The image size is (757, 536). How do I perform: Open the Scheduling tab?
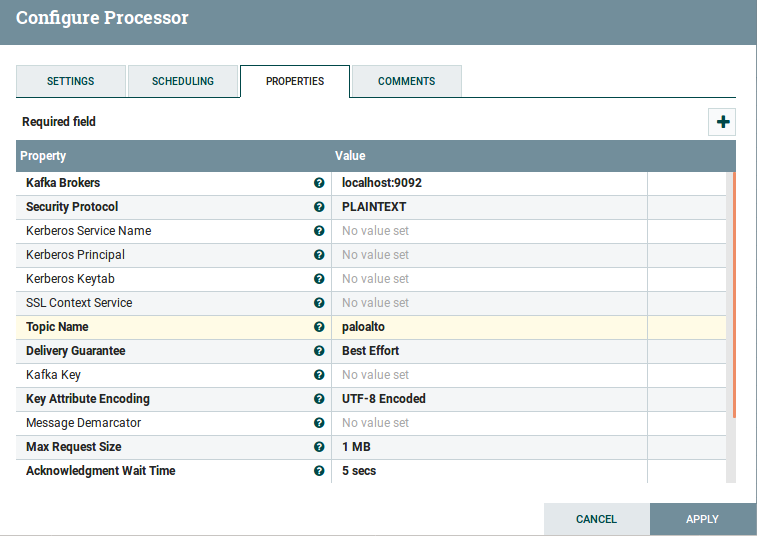182,81
